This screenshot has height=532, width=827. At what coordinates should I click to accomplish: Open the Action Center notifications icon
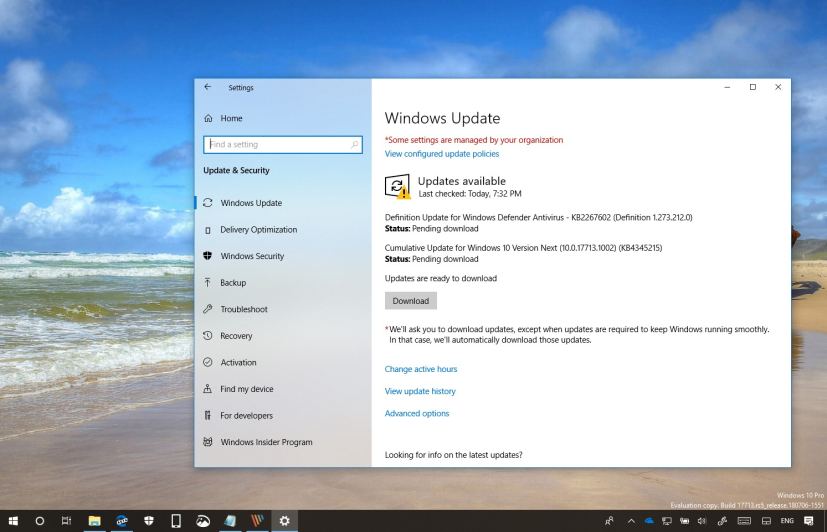tap(809, 521)
